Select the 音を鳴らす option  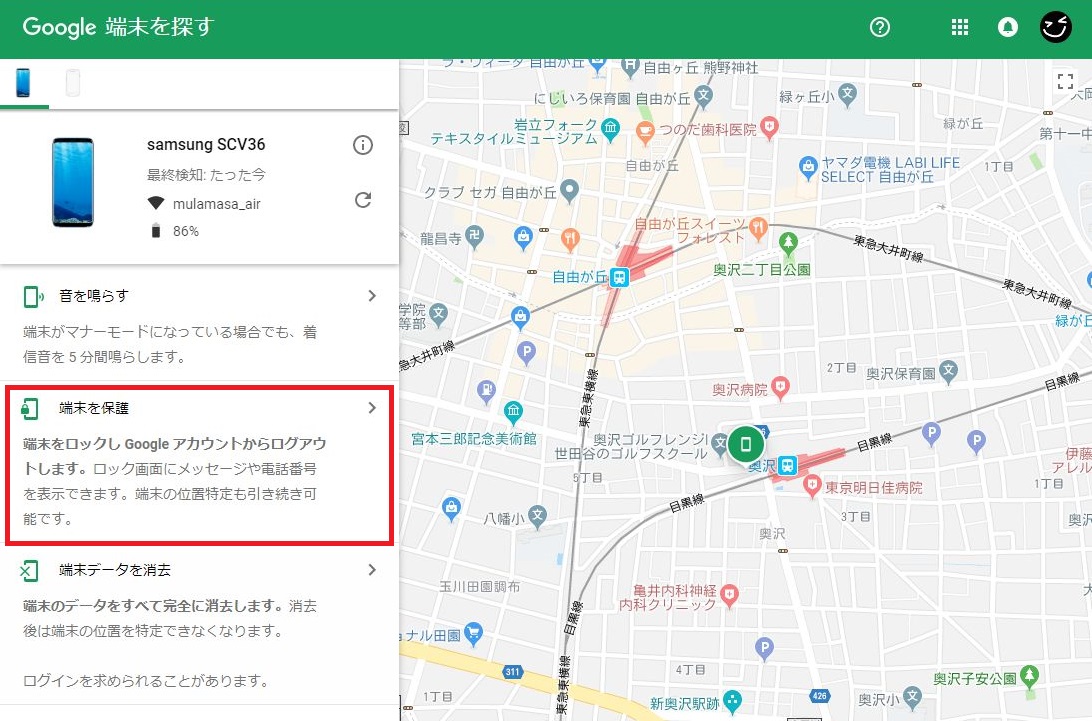point(200,327)
